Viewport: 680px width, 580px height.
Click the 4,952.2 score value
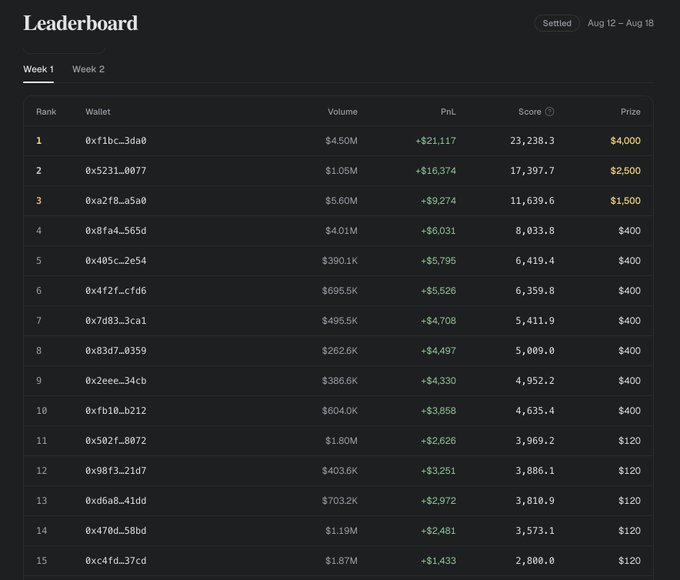coord(535,380)
